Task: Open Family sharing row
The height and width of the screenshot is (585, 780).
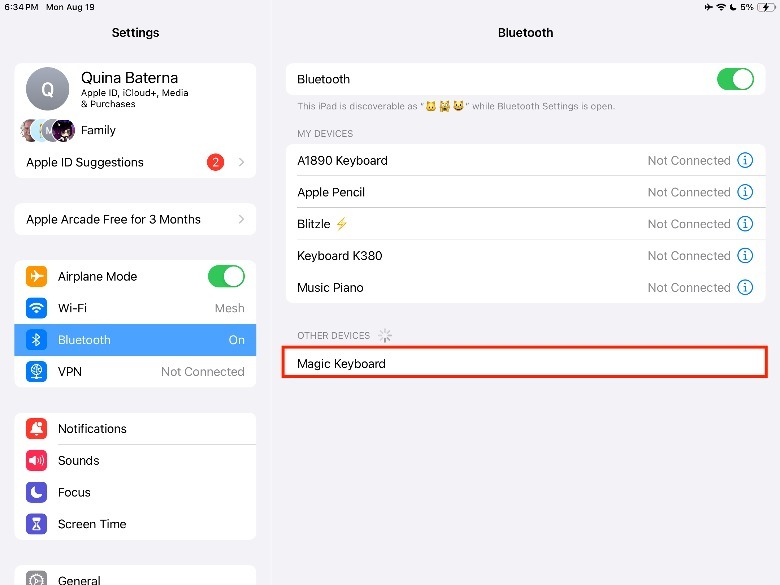Action: (135, 130)
